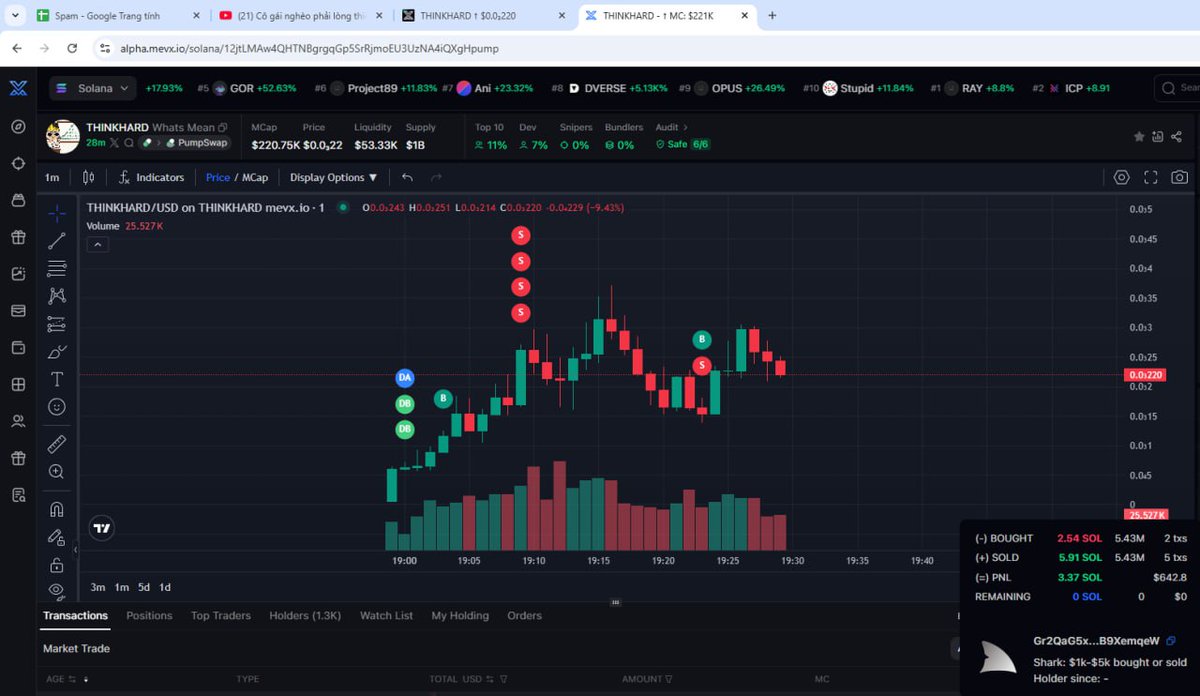Redo the chart action
This screenshot has height=696, width=1200.
point(436,177)
